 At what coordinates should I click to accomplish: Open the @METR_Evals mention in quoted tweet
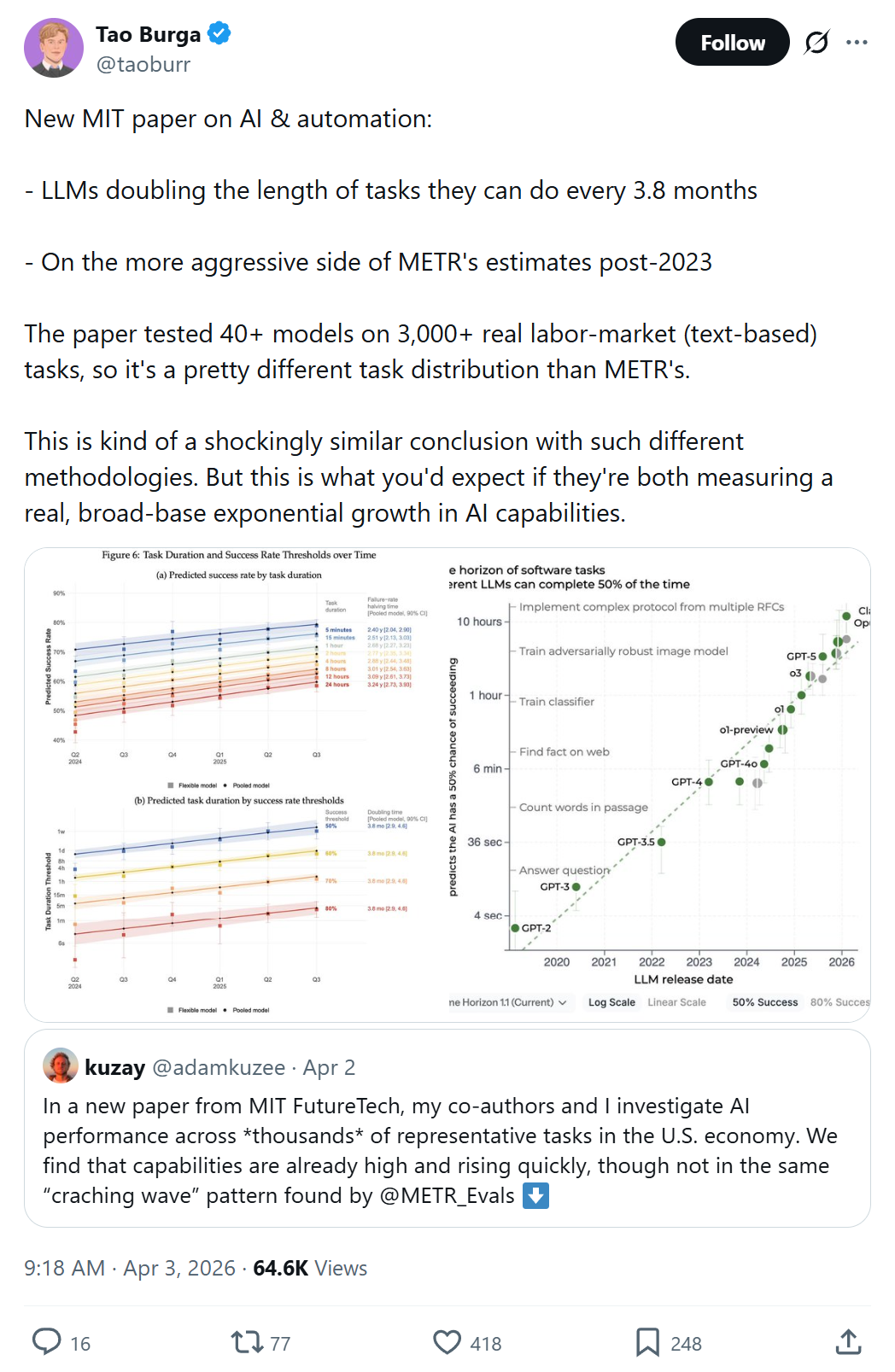(447, 1195)
